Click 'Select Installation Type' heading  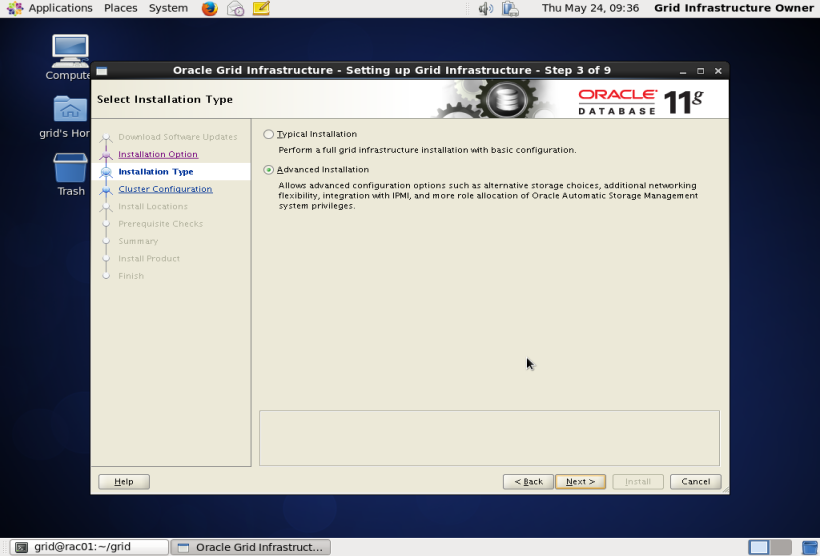click(165, 99)
